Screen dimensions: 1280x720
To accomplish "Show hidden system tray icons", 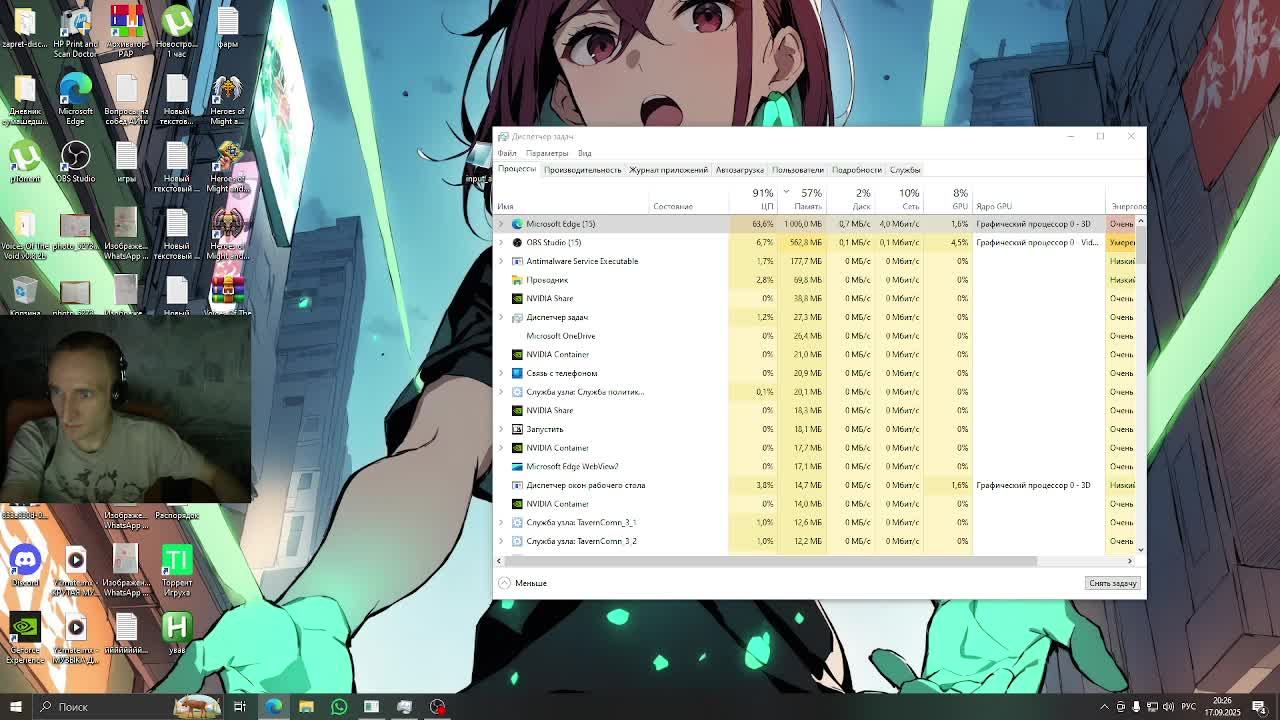I will point(1104,707).
